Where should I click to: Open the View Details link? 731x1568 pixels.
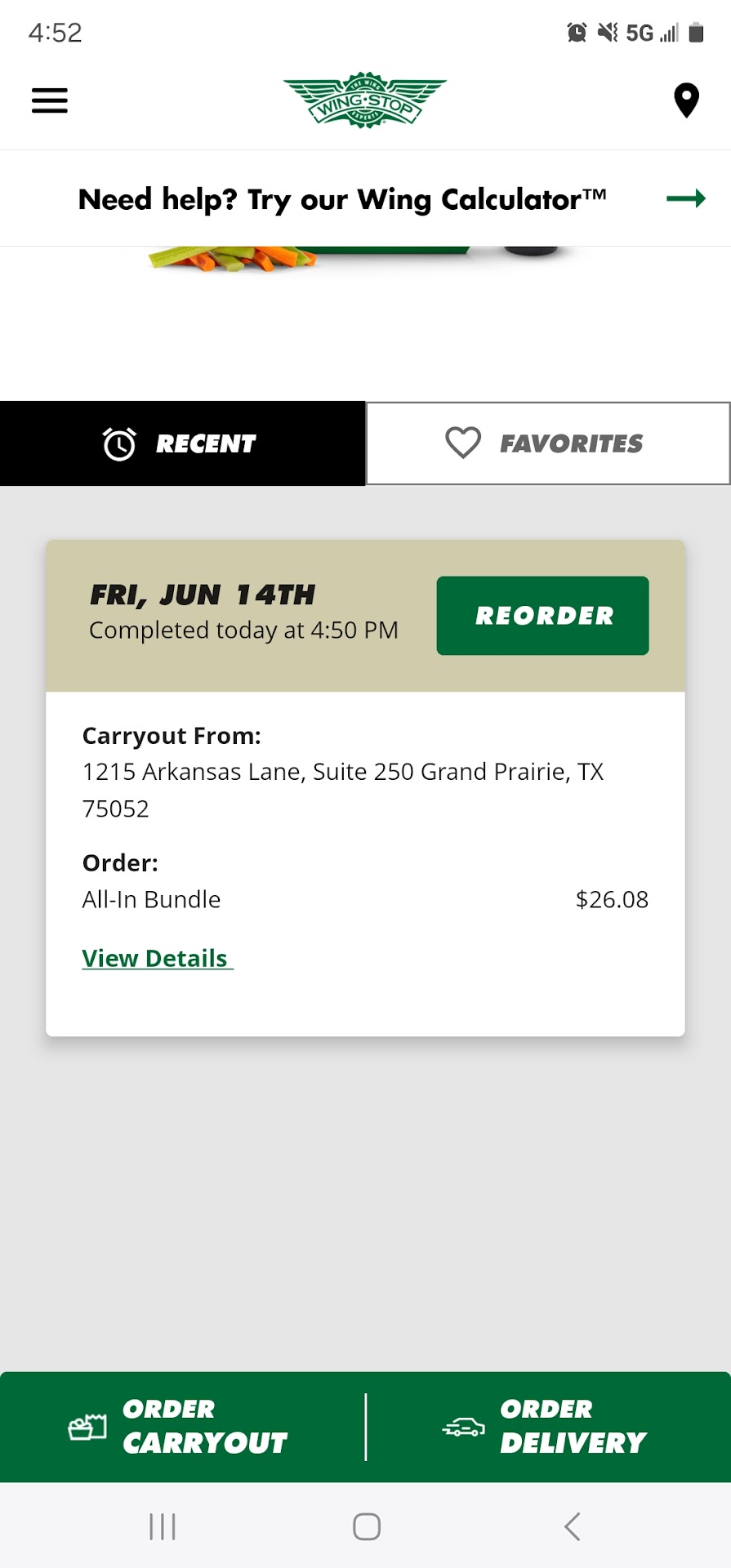click(157, 958)
